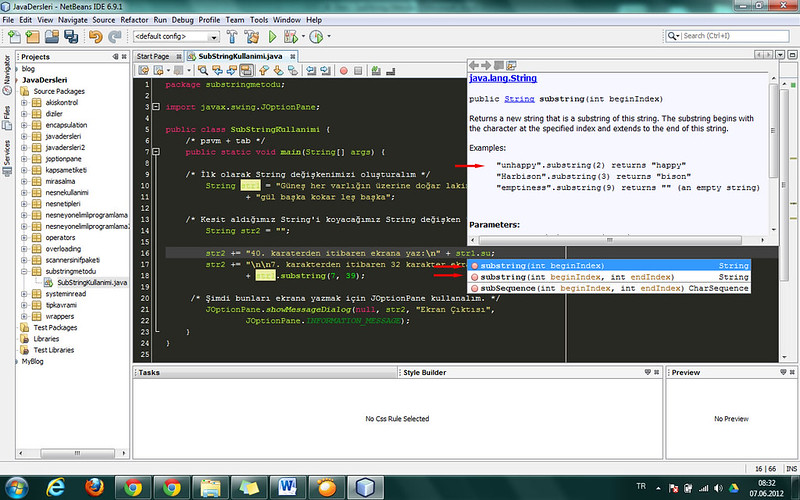
Task: Go back in the Javadoc popup
Action: coord(474,65)
